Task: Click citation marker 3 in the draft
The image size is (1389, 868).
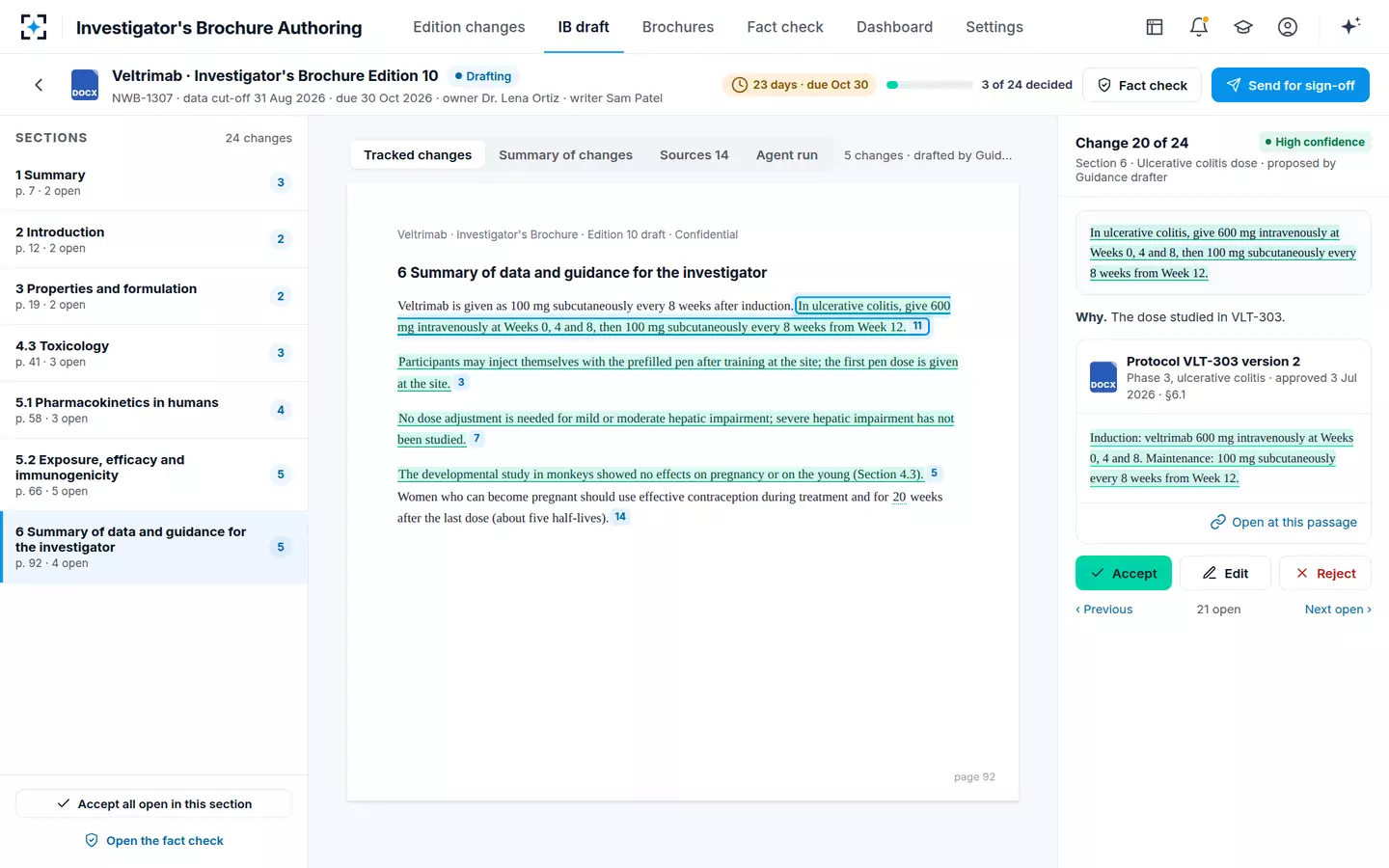Action: [461, 382]
